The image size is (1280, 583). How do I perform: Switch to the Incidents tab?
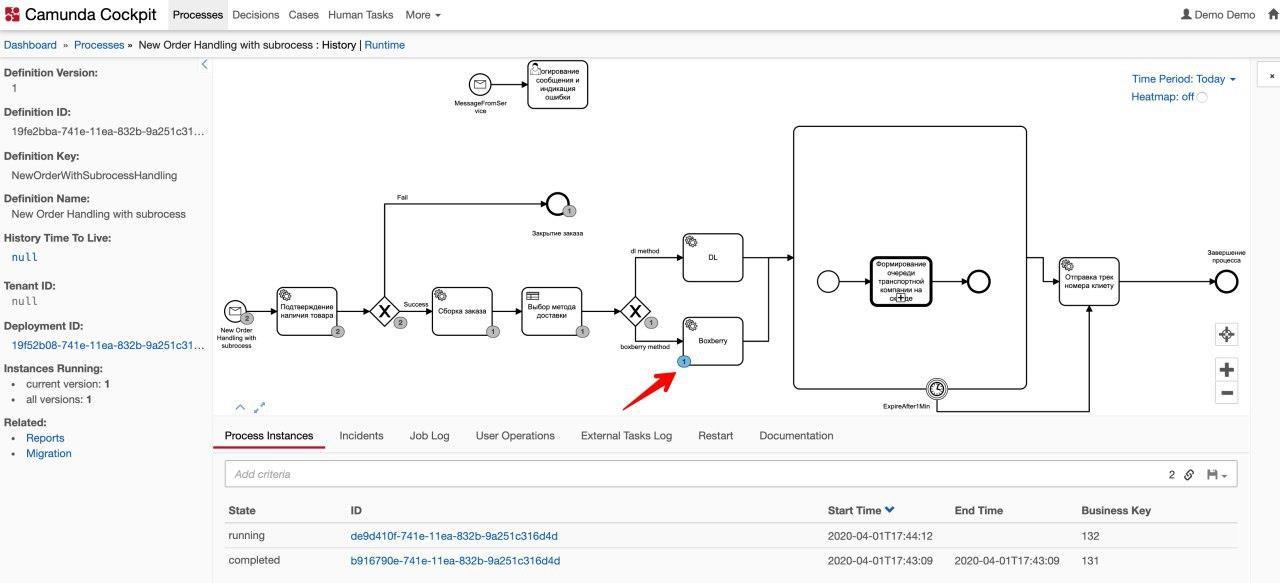(361, 436)
